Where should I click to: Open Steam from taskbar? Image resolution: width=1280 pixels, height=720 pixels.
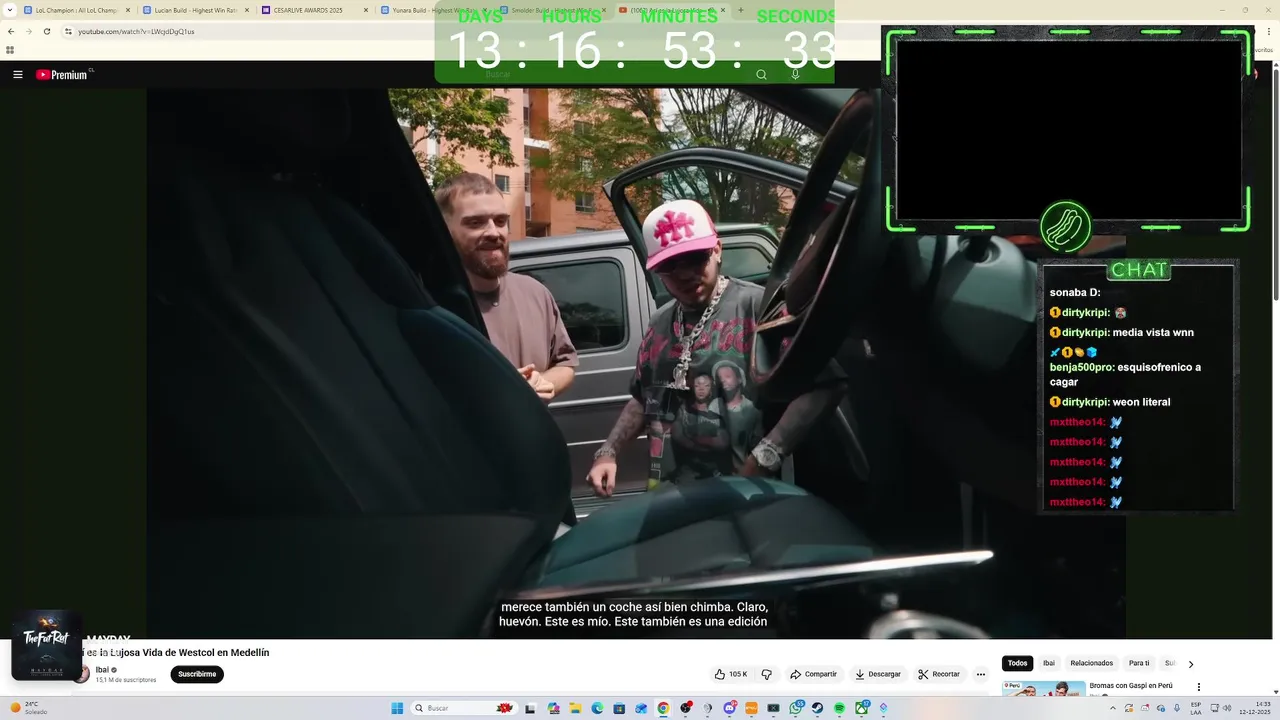tap(817, 708)
